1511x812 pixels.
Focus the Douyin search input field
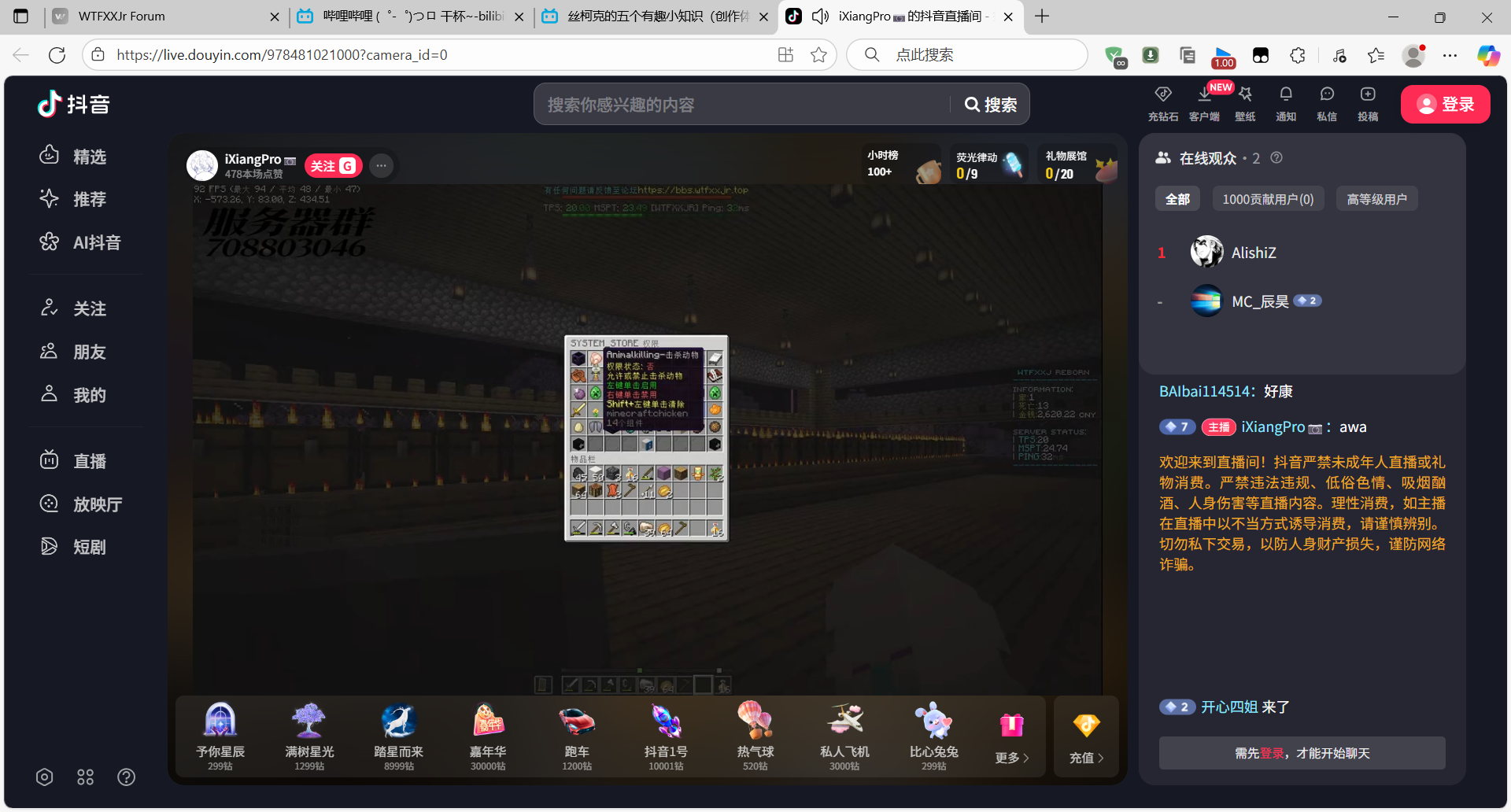click(740, 105)
